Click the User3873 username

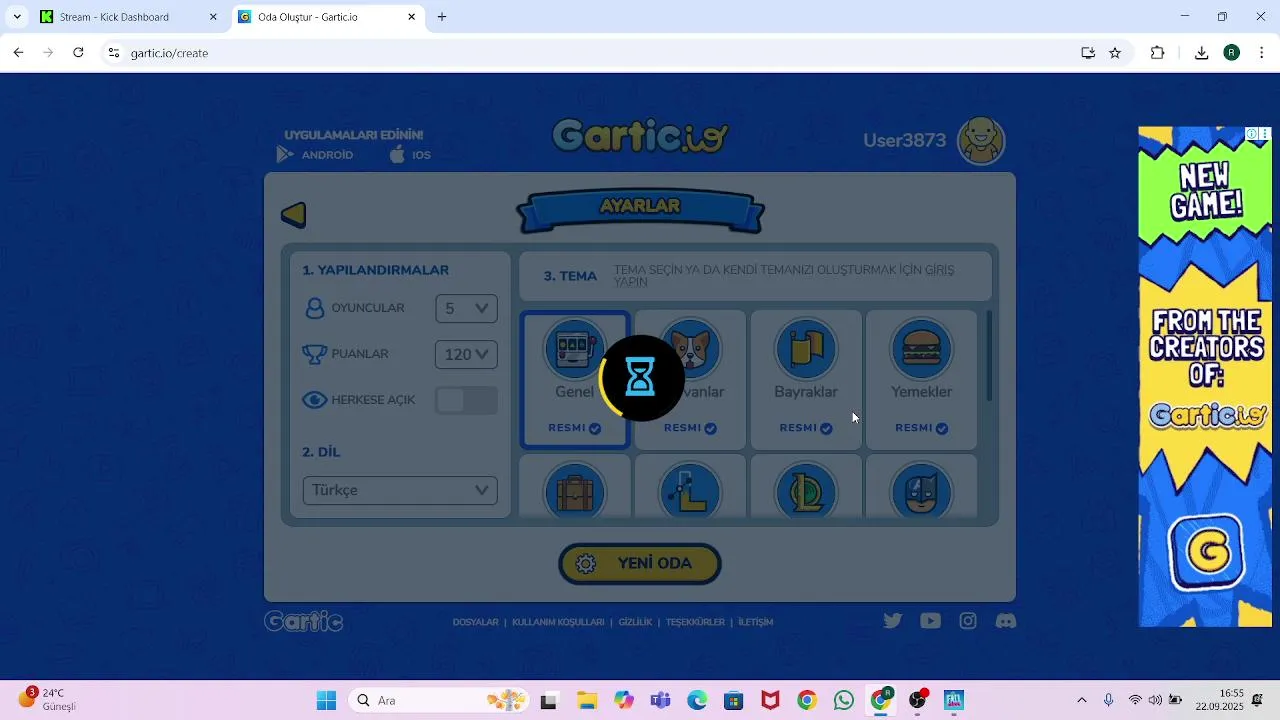pyautogui.click(x=905, y=141)
